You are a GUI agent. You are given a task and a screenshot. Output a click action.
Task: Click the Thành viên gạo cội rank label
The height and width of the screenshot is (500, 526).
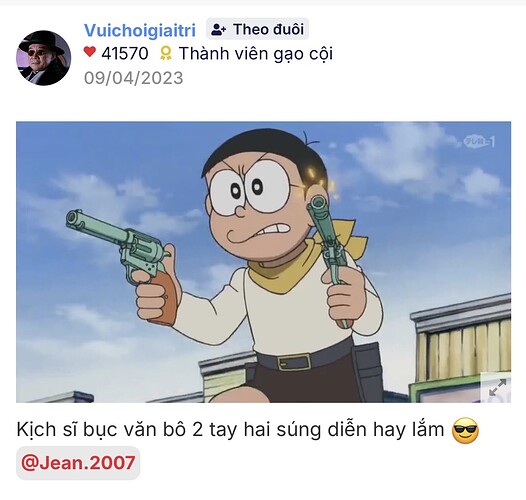[x=256, y=54]
